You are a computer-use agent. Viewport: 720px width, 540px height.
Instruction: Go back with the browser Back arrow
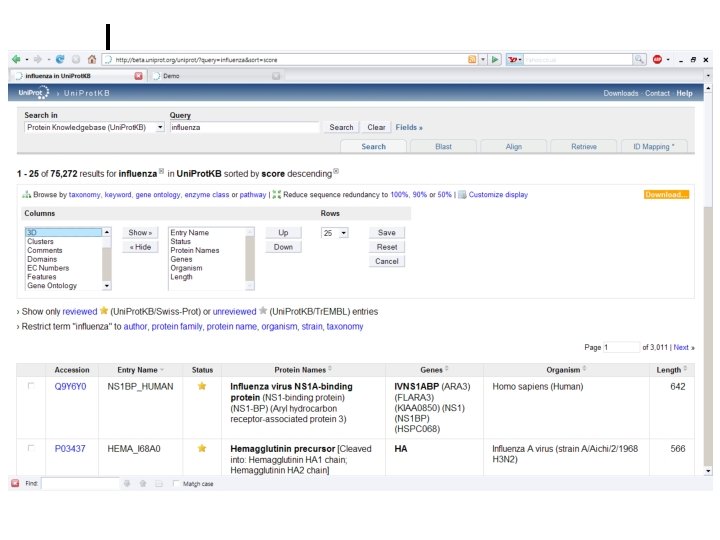[x=17, y=59]
